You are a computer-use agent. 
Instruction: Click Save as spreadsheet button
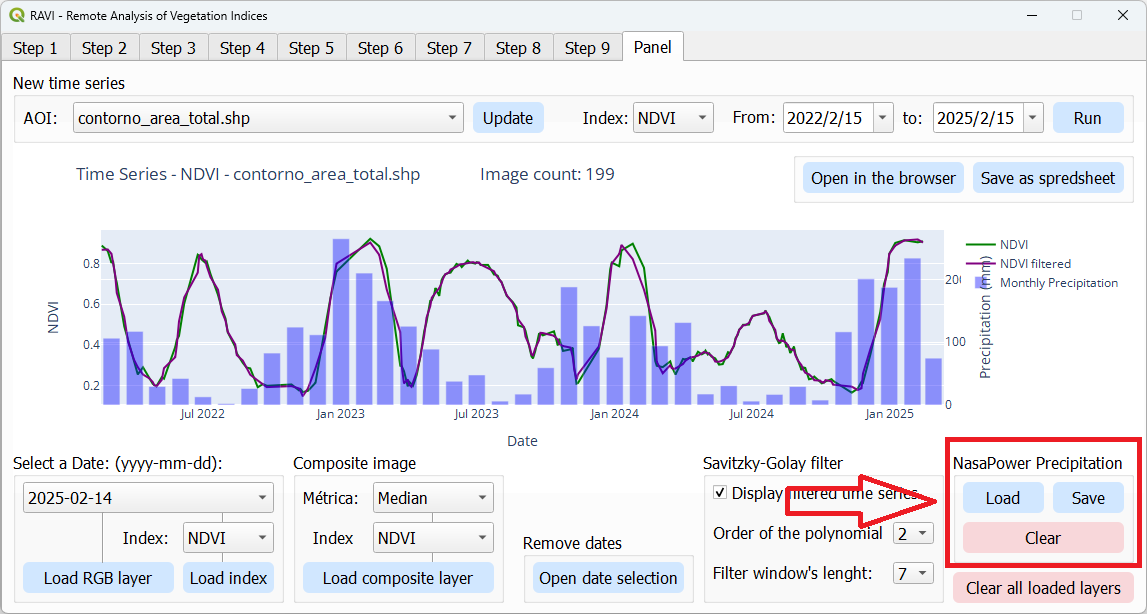click(1047, 178)
